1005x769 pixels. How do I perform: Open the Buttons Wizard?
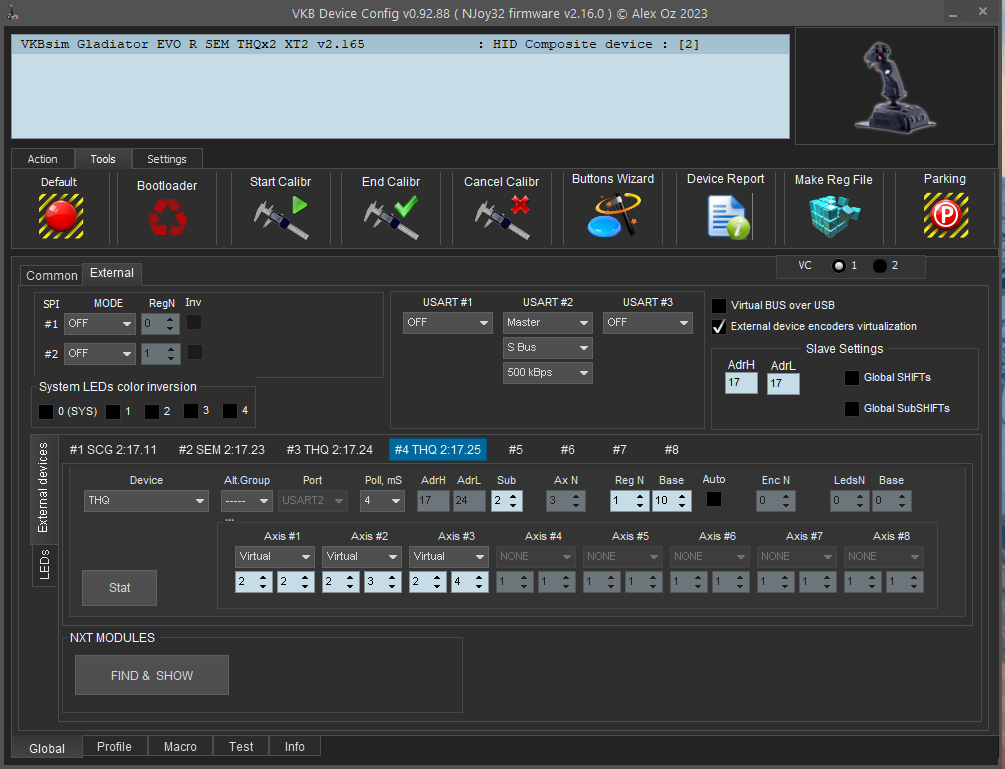point(612,215)
